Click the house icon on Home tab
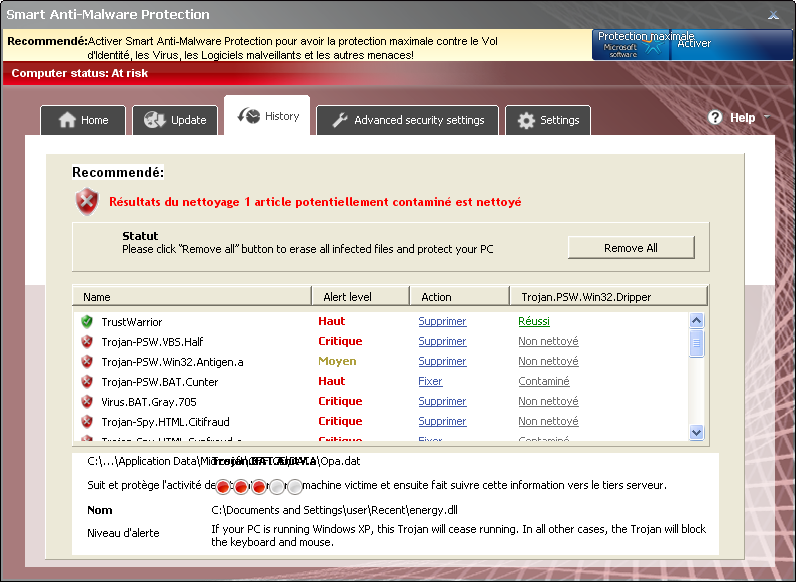 (67, 120)
